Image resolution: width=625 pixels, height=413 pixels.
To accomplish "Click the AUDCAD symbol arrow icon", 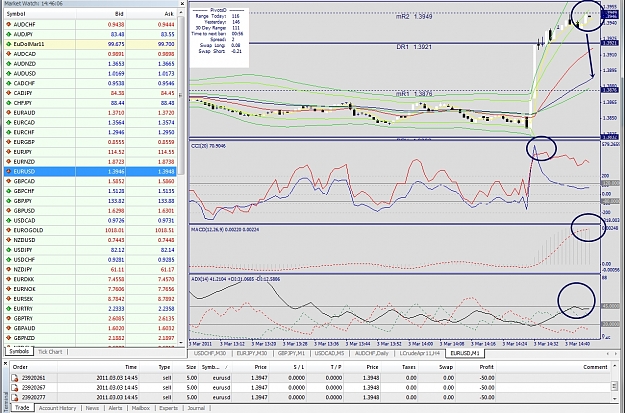I will [x=8, y=54].
